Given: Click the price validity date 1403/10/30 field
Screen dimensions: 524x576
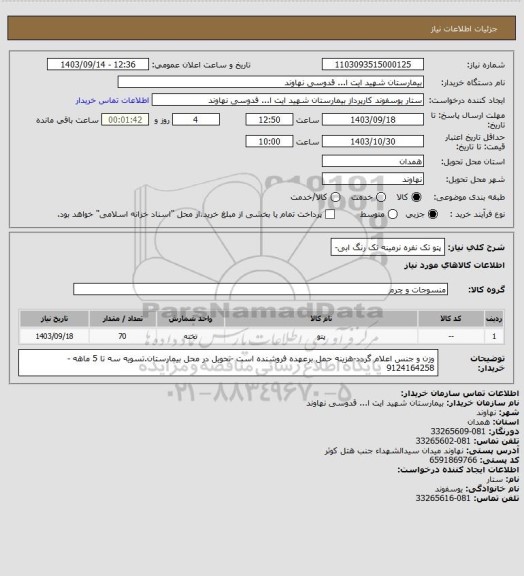Looking at the screenshot, I should tap(373, 141).
